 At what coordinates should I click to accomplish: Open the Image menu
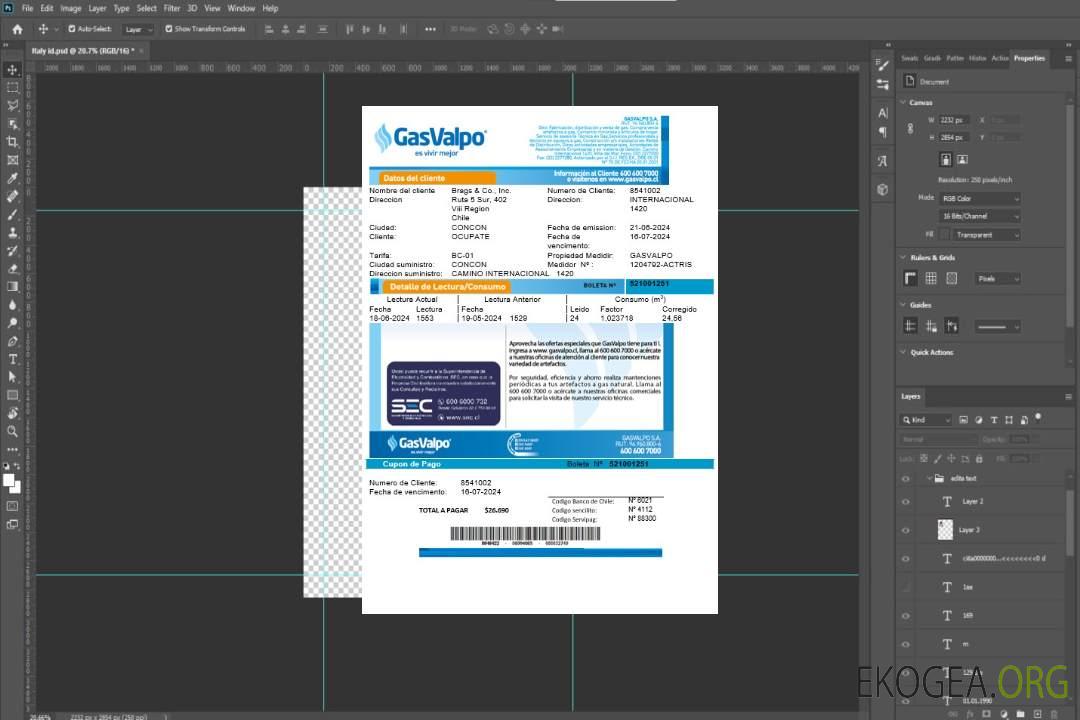click(71, 8)
